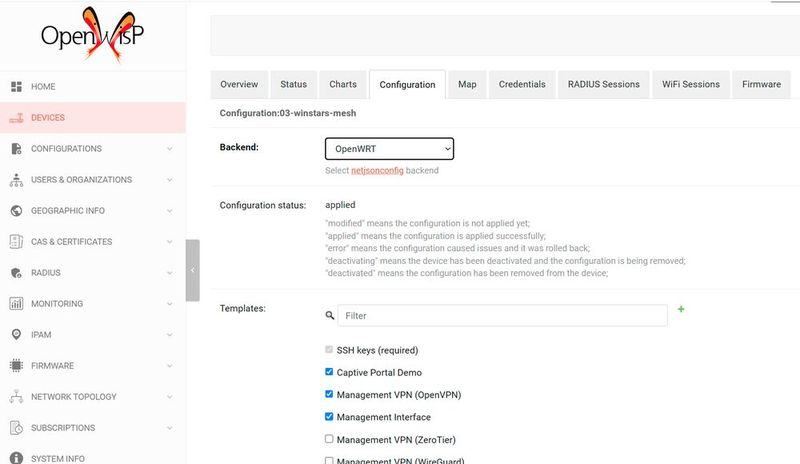The width and height of the screenshot is (800, 464).
Task: Collapse the sidebar with the arrow handle
Action: pyautogui.click(x=192, y=270)
